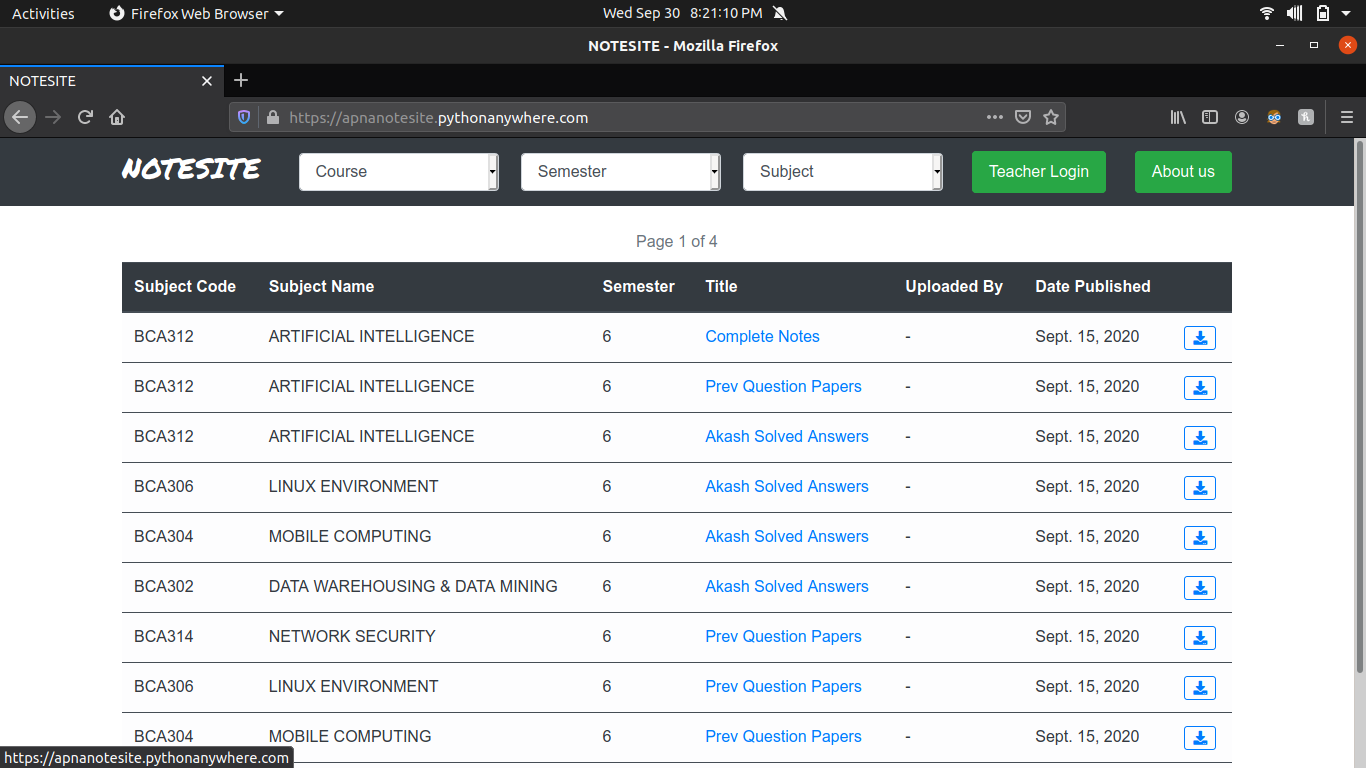
Task: Download BCA312 Akash Solved Answers file
Action: (x=1200, y=438)
